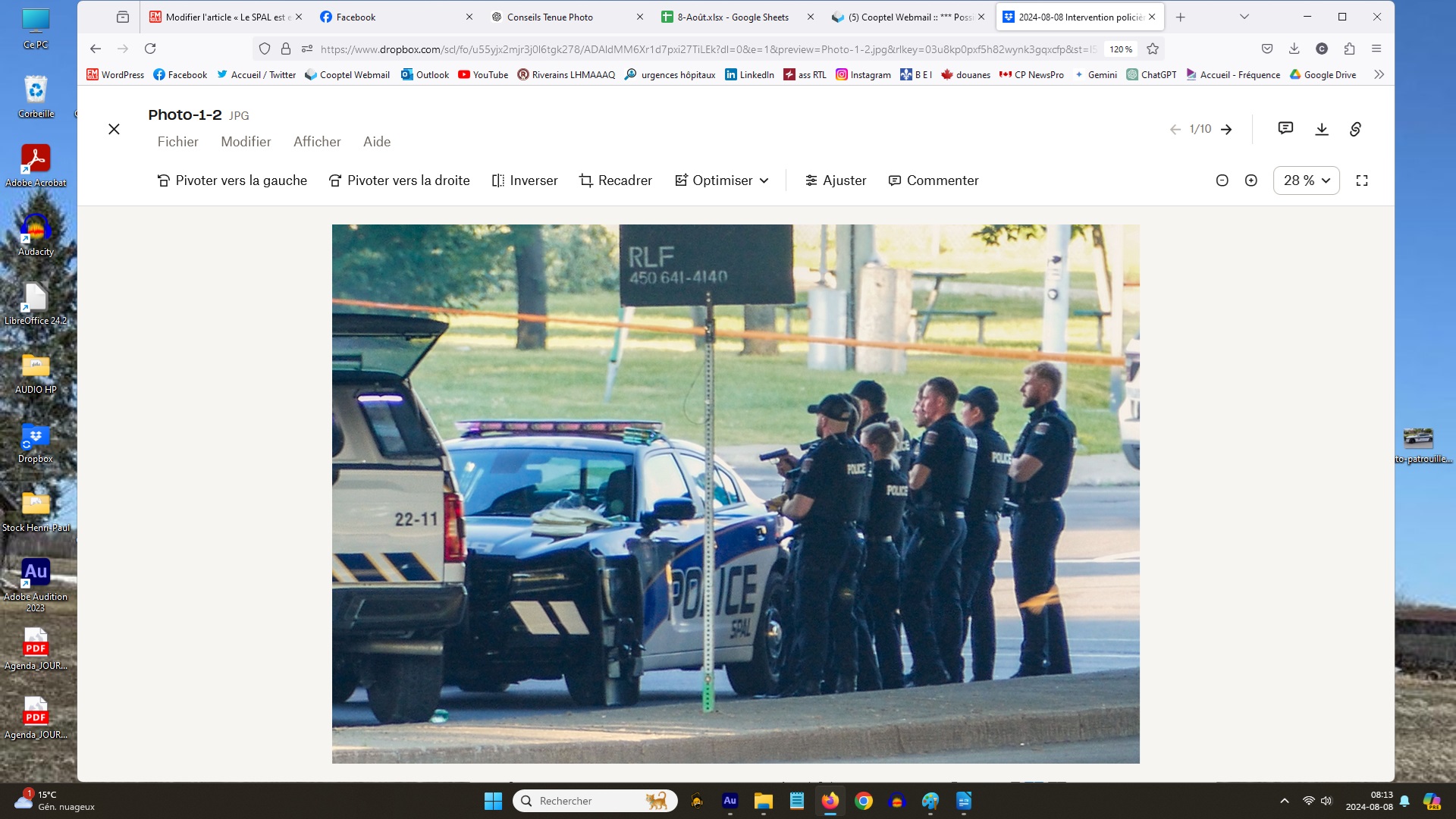Switch to the Conseils Tenue Photo tab
The image size is (1456, 819).
tap(550, 17)
